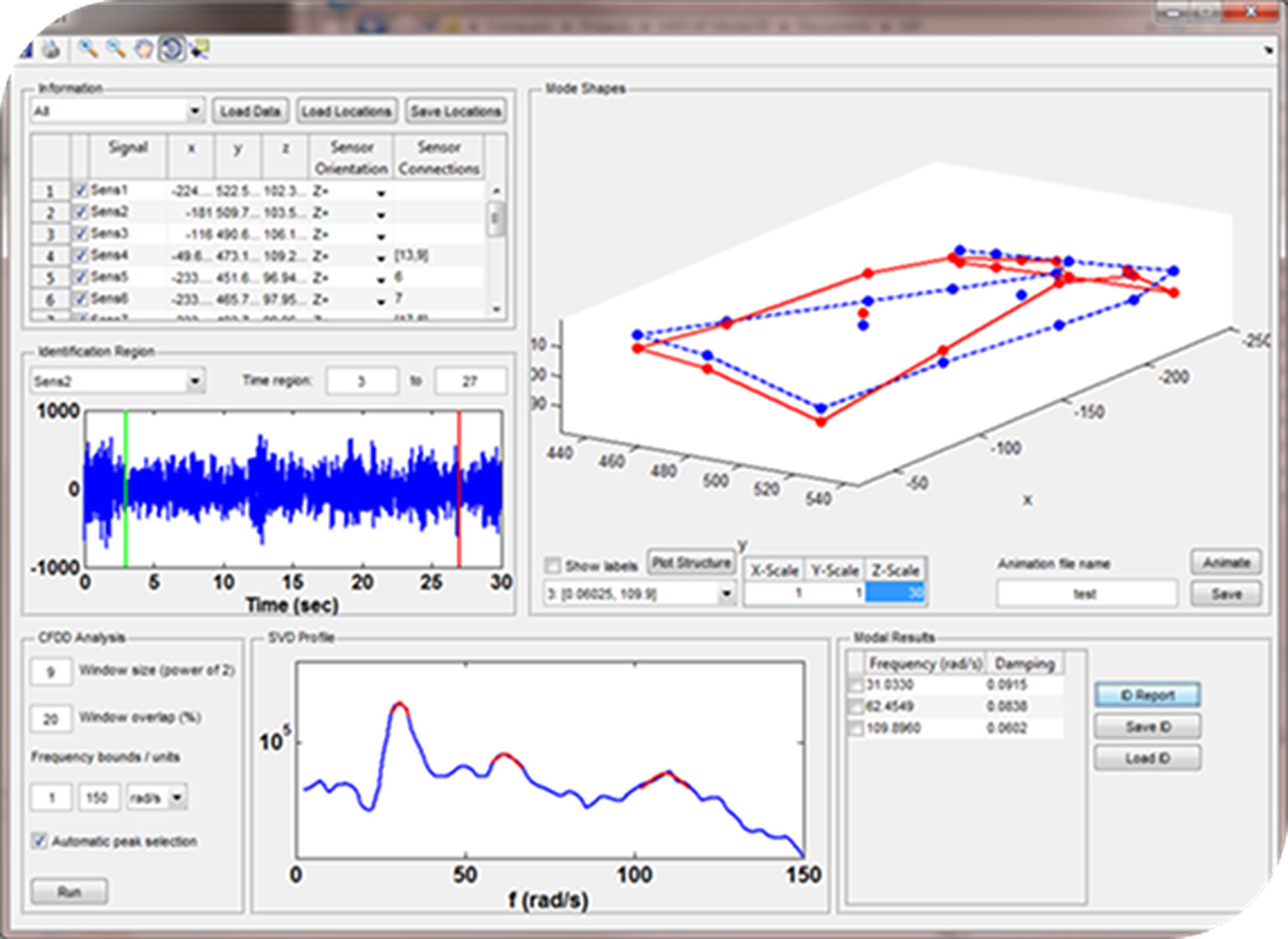This screenshot has width=1288, height=939.
Task: Click the toolbar dock arrow at far right
Action: [1269, 51]
